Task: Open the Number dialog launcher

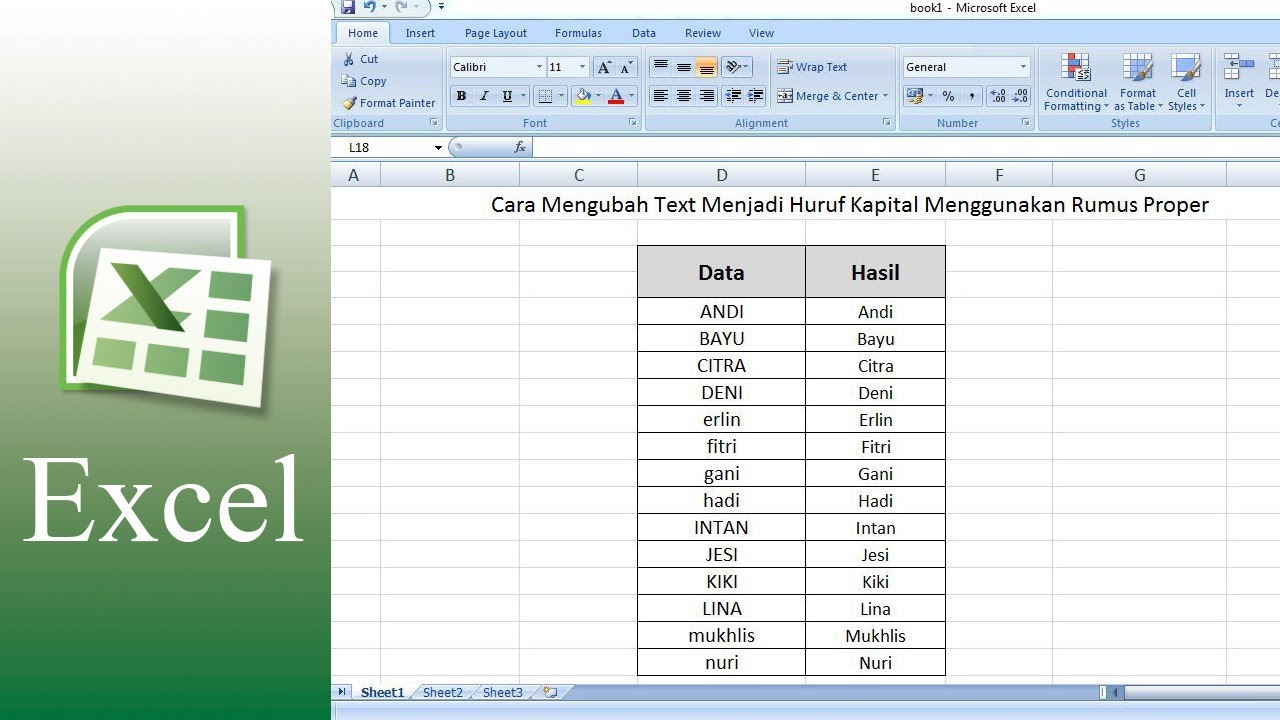Action: pyautogui.click(x=1026, y=123)
